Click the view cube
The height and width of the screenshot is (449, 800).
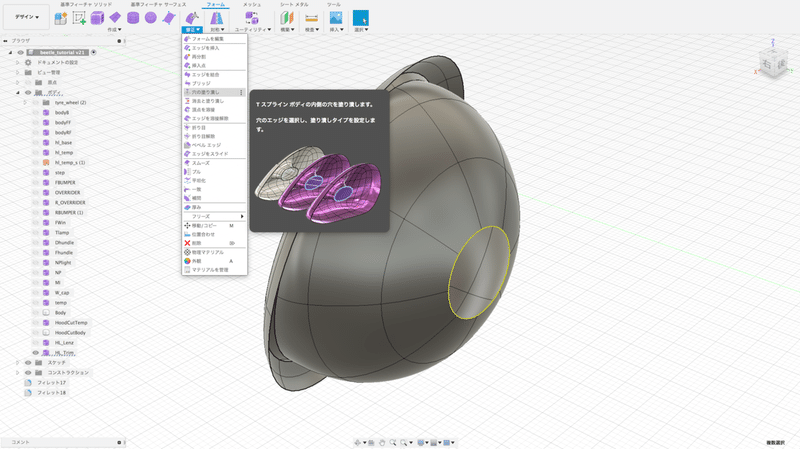click(773, 64)
